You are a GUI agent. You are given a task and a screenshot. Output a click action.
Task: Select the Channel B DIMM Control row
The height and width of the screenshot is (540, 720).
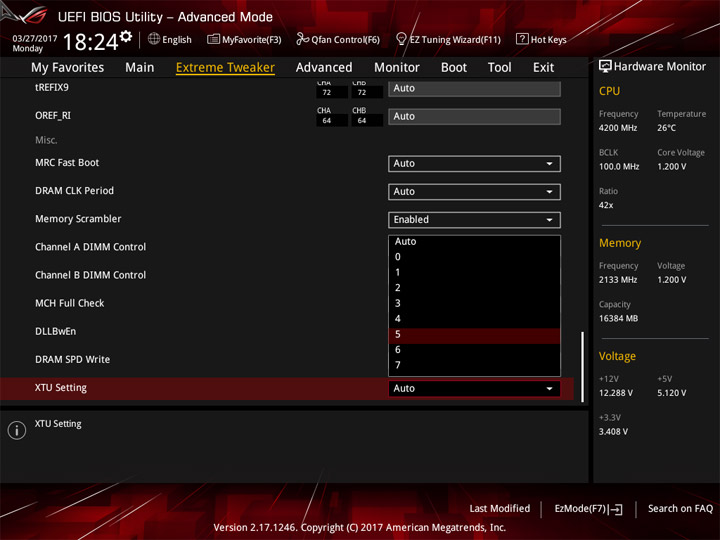pyautogui.click(x=90, y=275)
